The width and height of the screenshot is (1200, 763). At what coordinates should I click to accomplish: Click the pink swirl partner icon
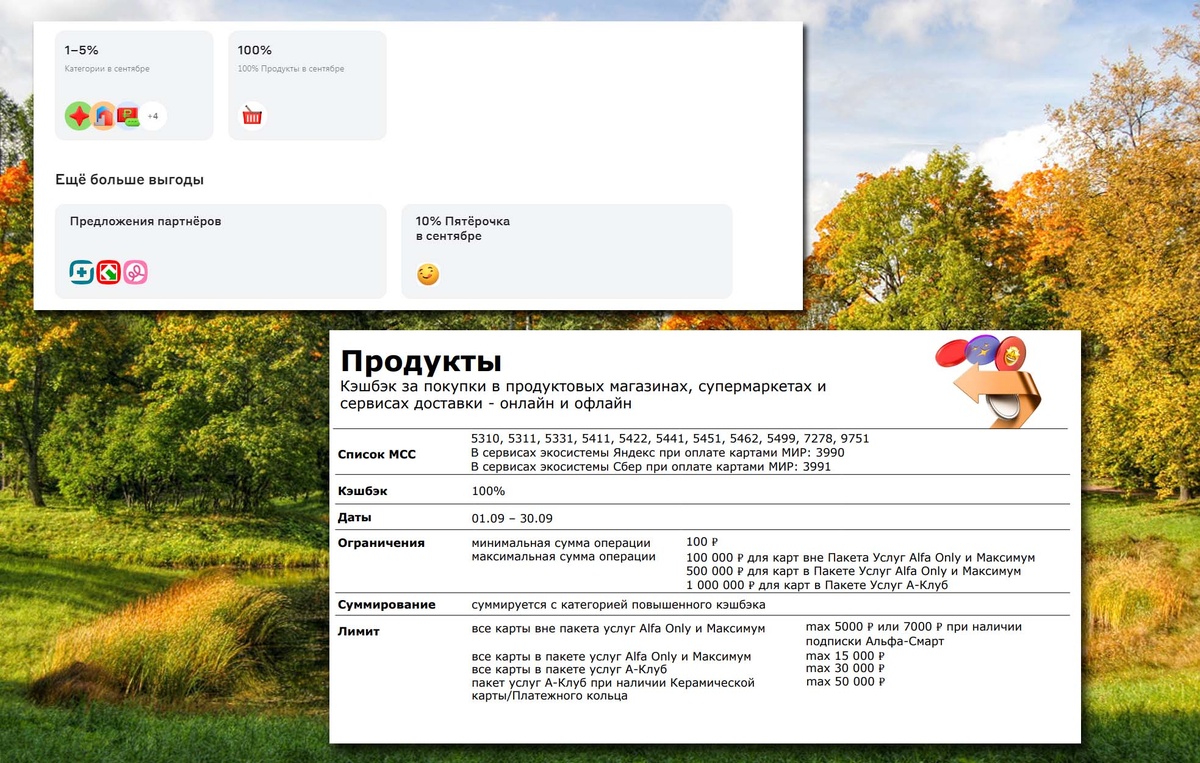[135, 272]
